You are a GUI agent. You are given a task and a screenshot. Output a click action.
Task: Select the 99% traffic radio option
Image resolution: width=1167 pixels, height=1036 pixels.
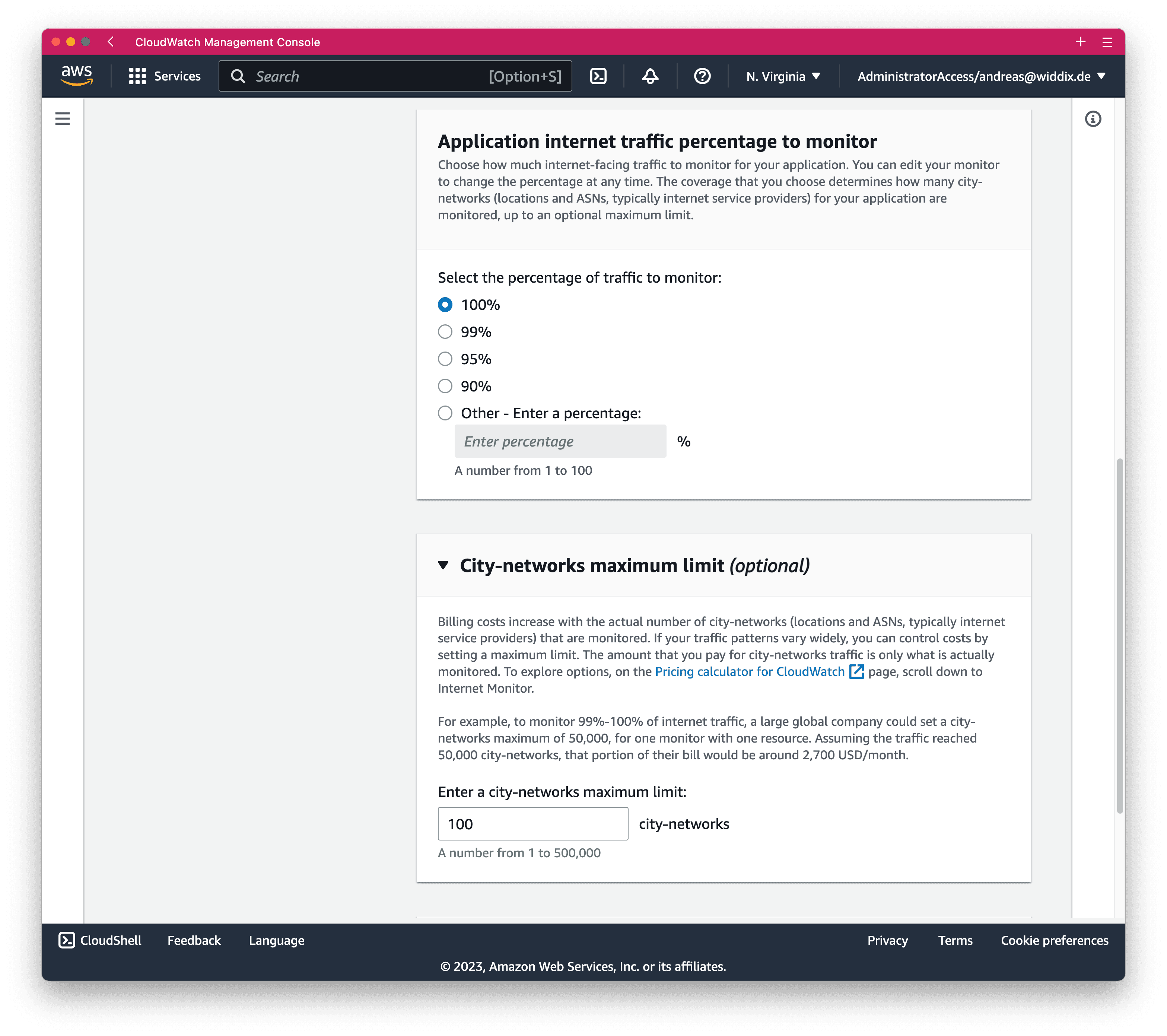445,332
